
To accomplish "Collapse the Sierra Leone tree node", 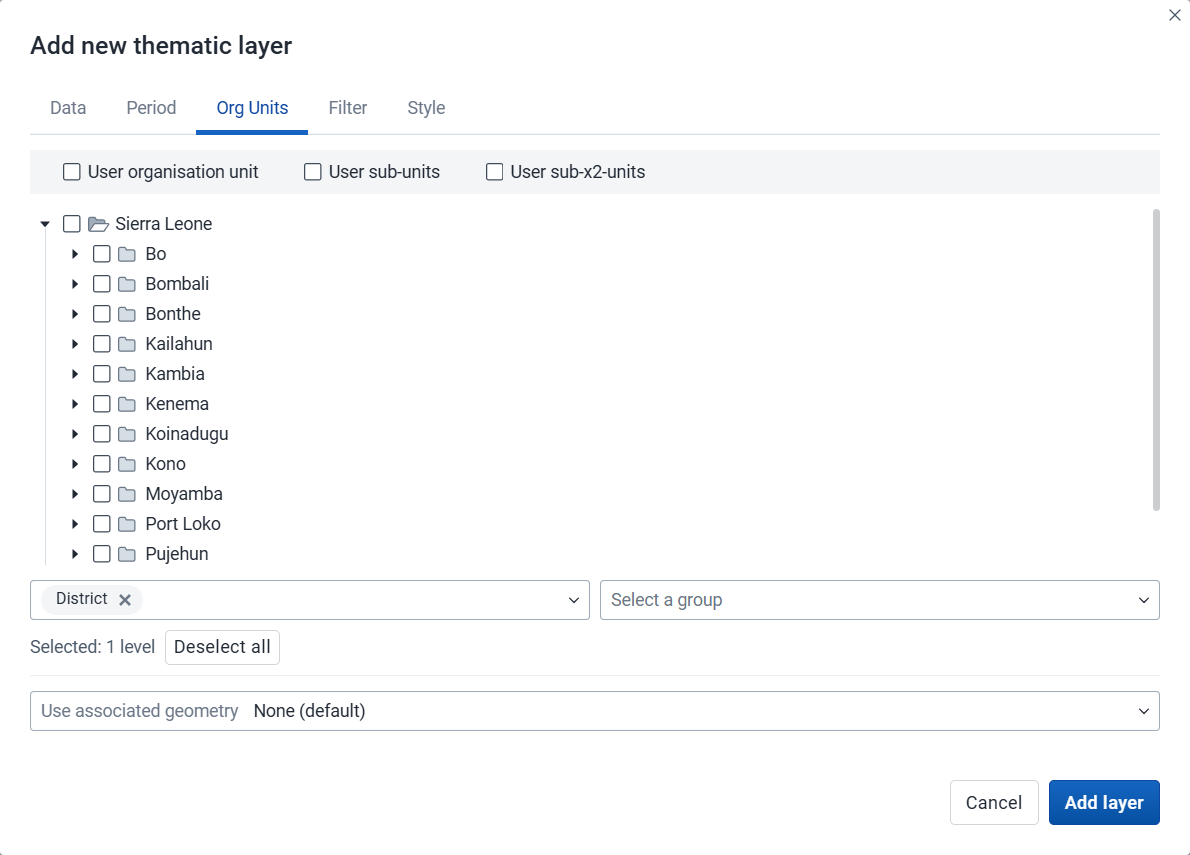I will tap(45, 224).
